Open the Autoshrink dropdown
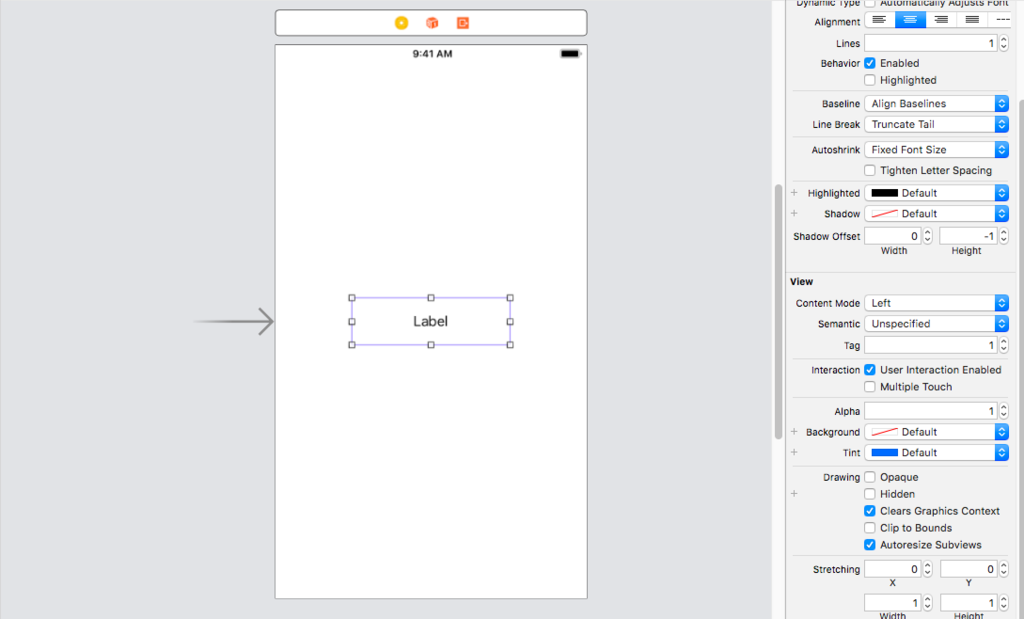Image resolution: width=1024 pixels, height=619 pixels. click(936, 150)
